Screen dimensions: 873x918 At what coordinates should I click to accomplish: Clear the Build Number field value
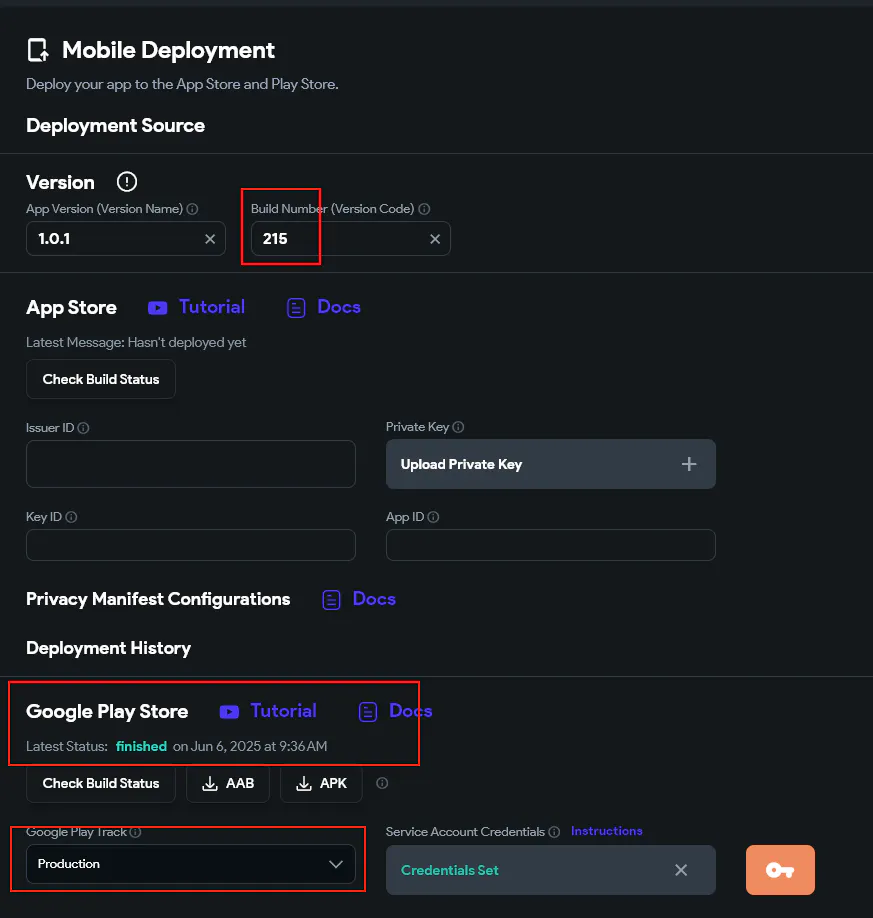[x=435, y=239]
